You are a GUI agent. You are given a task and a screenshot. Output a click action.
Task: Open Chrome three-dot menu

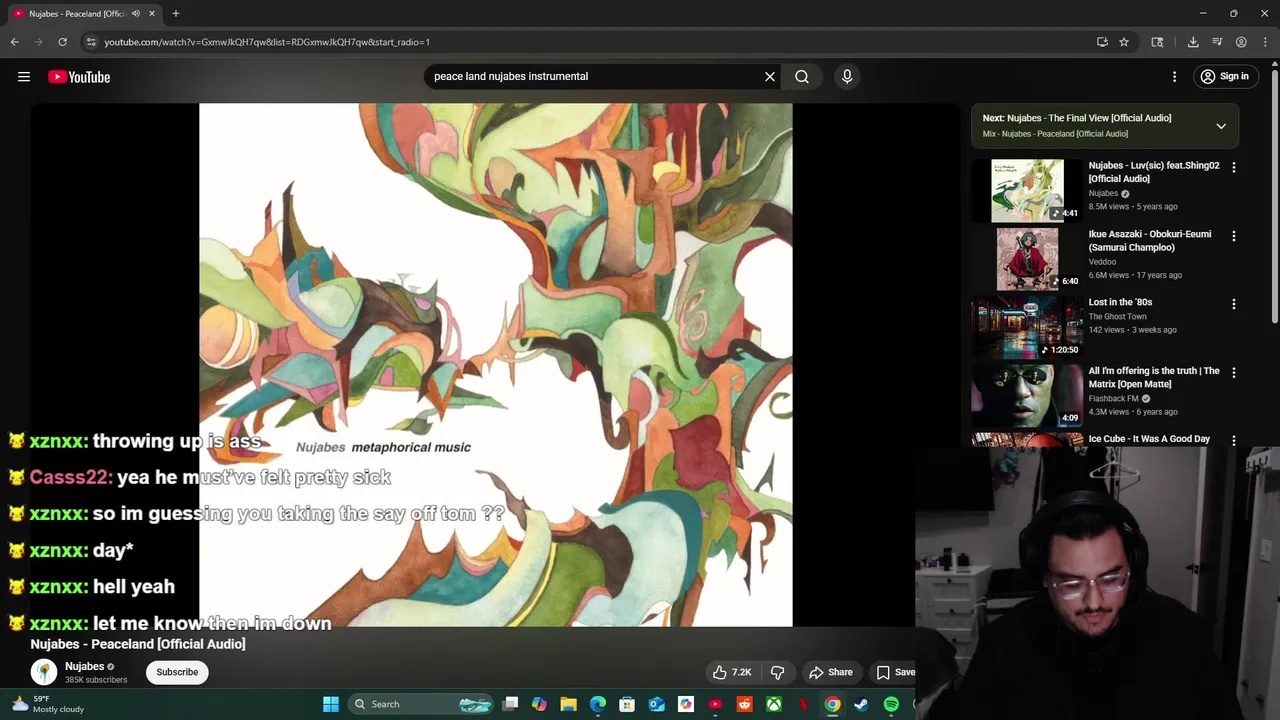[x=1265, y=42]
